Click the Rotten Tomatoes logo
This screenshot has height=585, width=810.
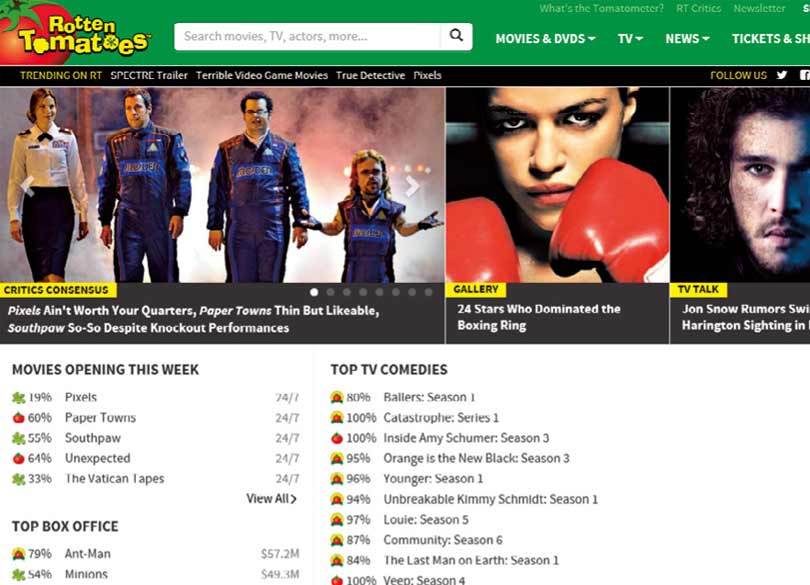click(x=75, y=34)
